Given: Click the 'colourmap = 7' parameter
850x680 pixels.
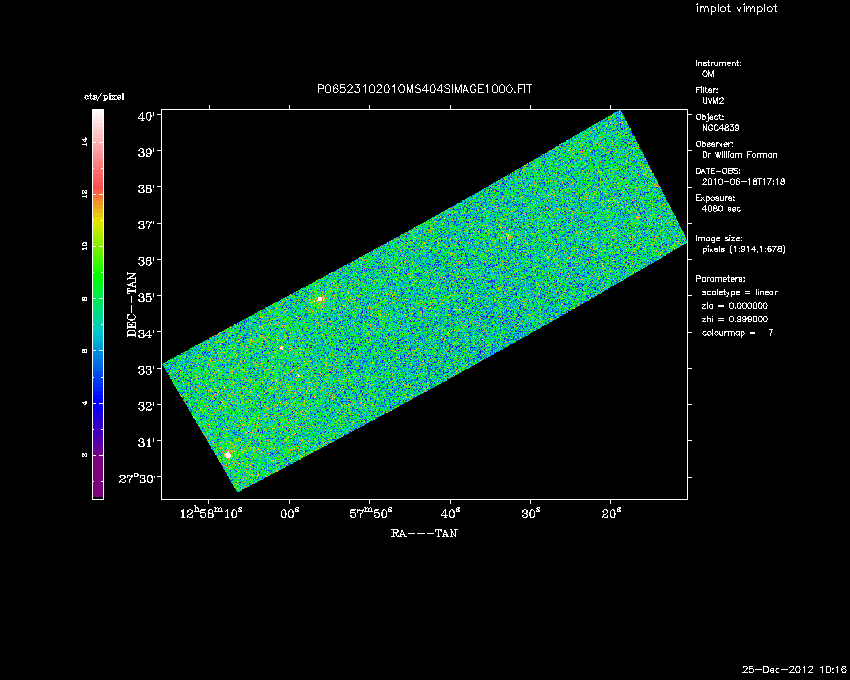Looking at the screenshot, I should tap(737, 332).
